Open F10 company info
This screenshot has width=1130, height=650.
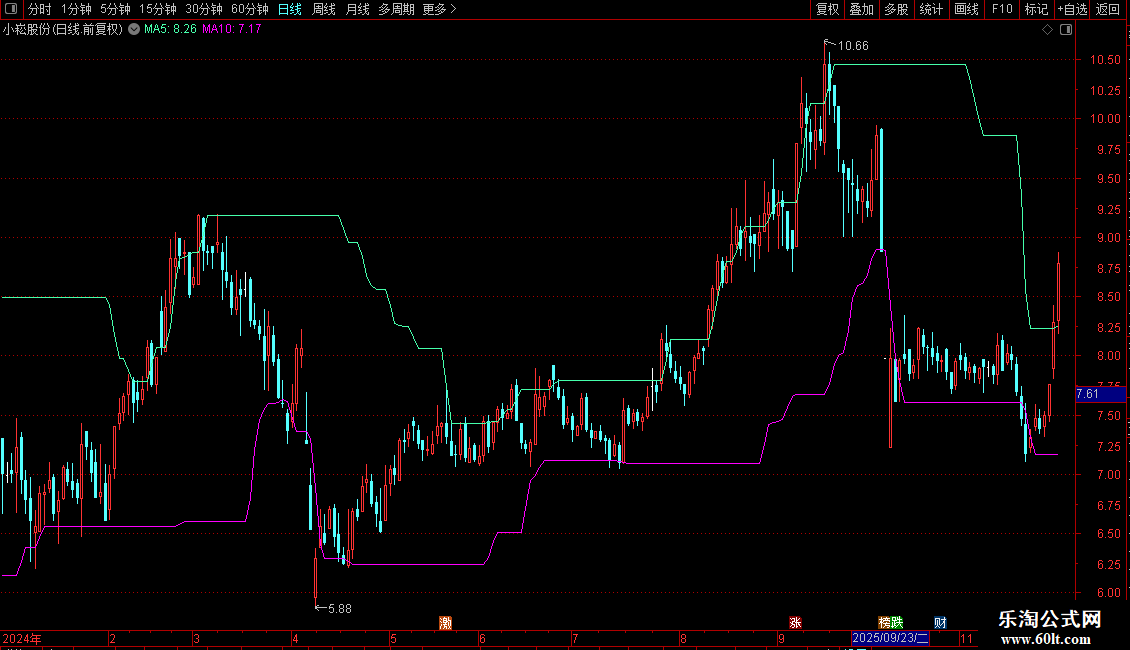click(1002, 9)
